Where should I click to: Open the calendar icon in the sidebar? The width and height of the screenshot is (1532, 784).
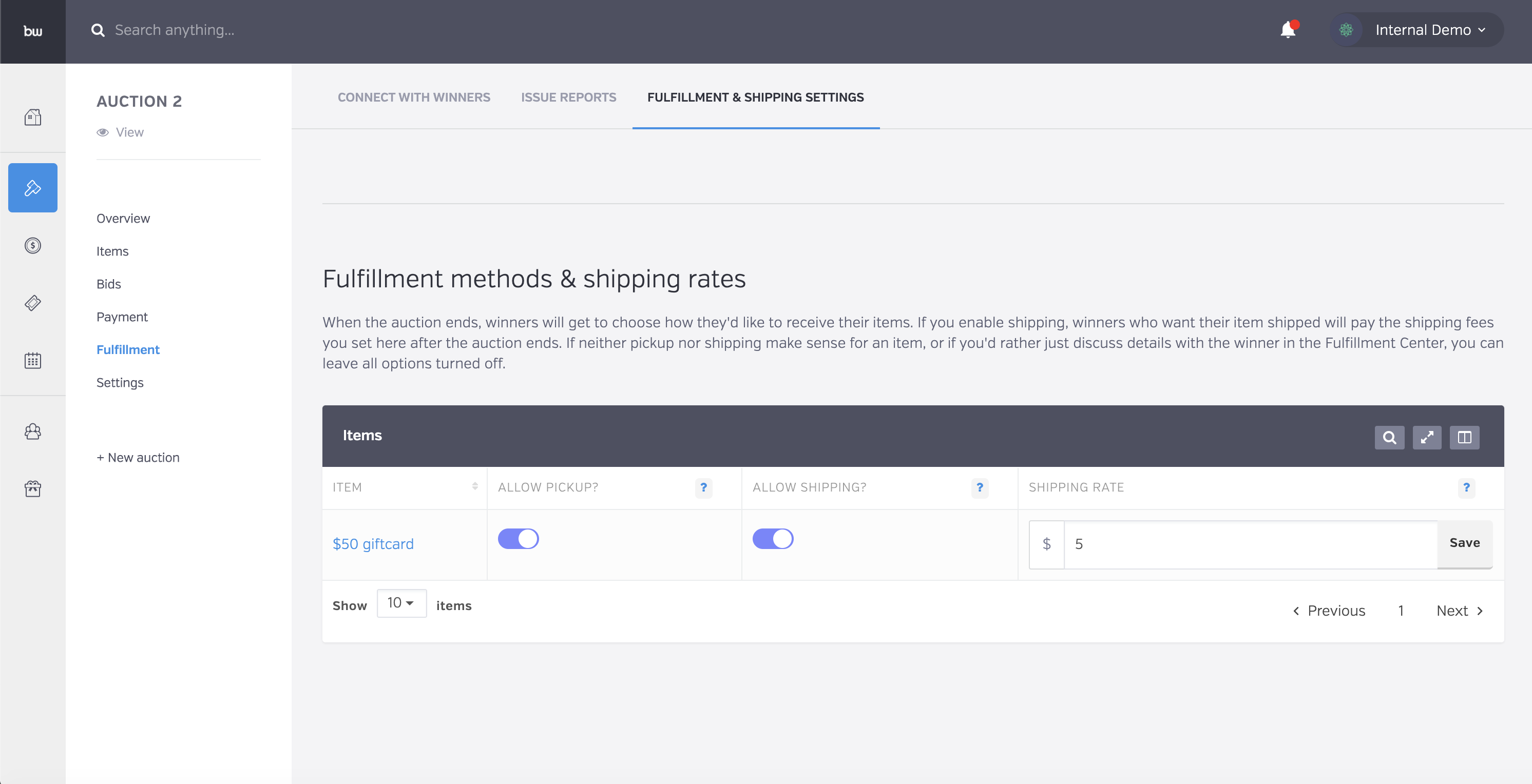tap(33, 360)
